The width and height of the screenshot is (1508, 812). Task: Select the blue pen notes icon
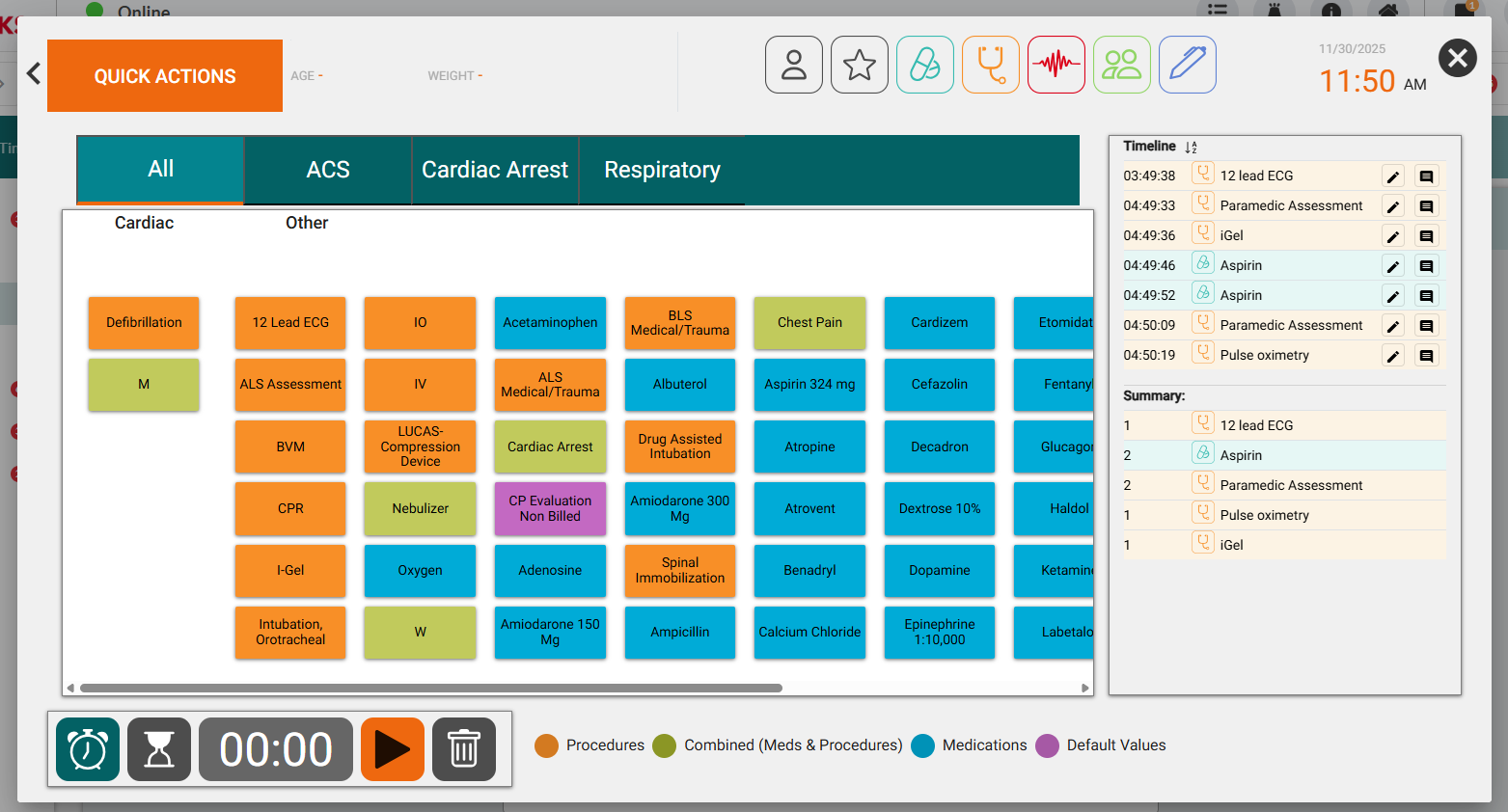[1187, 64]
